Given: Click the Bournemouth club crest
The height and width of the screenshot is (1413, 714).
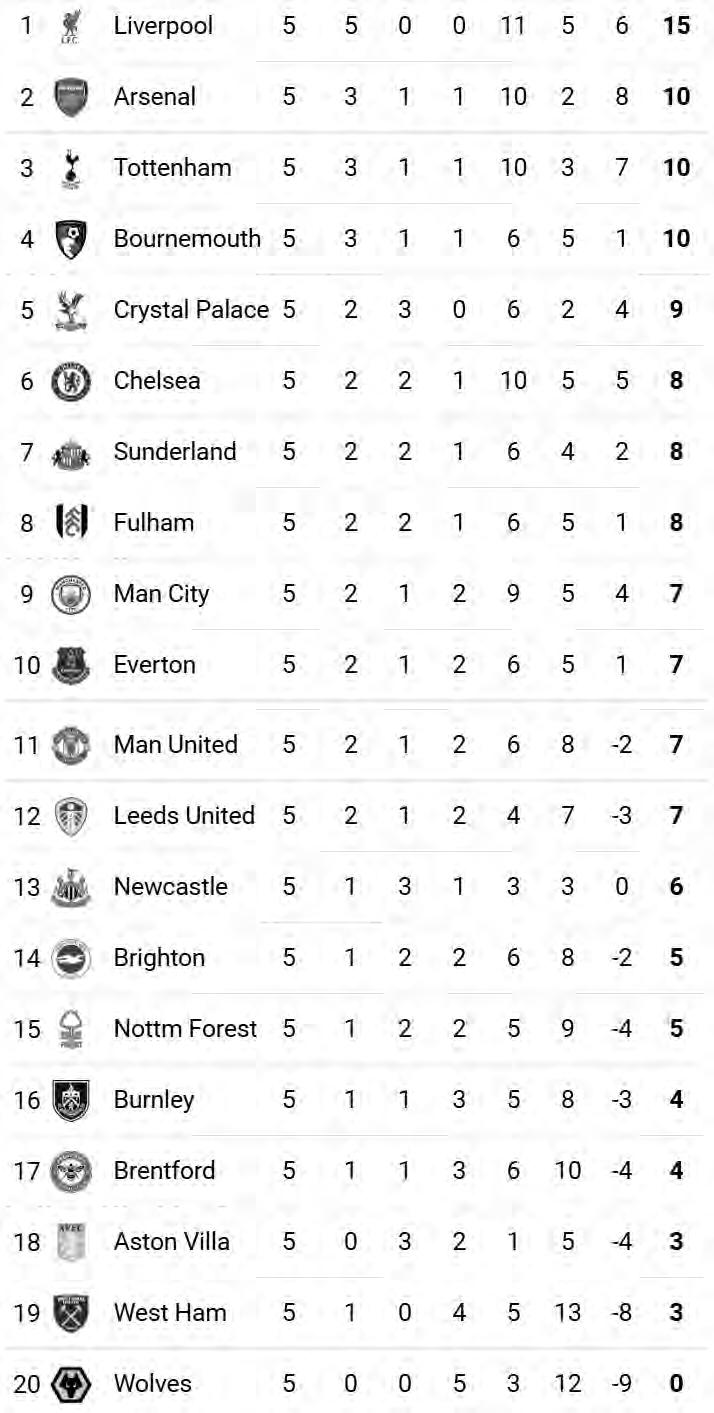Looking at the screenshot, I should tap(70, 239).
